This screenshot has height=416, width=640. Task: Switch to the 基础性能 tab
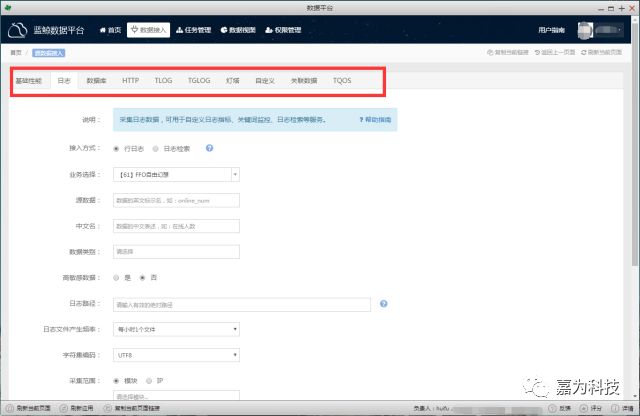pos(29,81)
